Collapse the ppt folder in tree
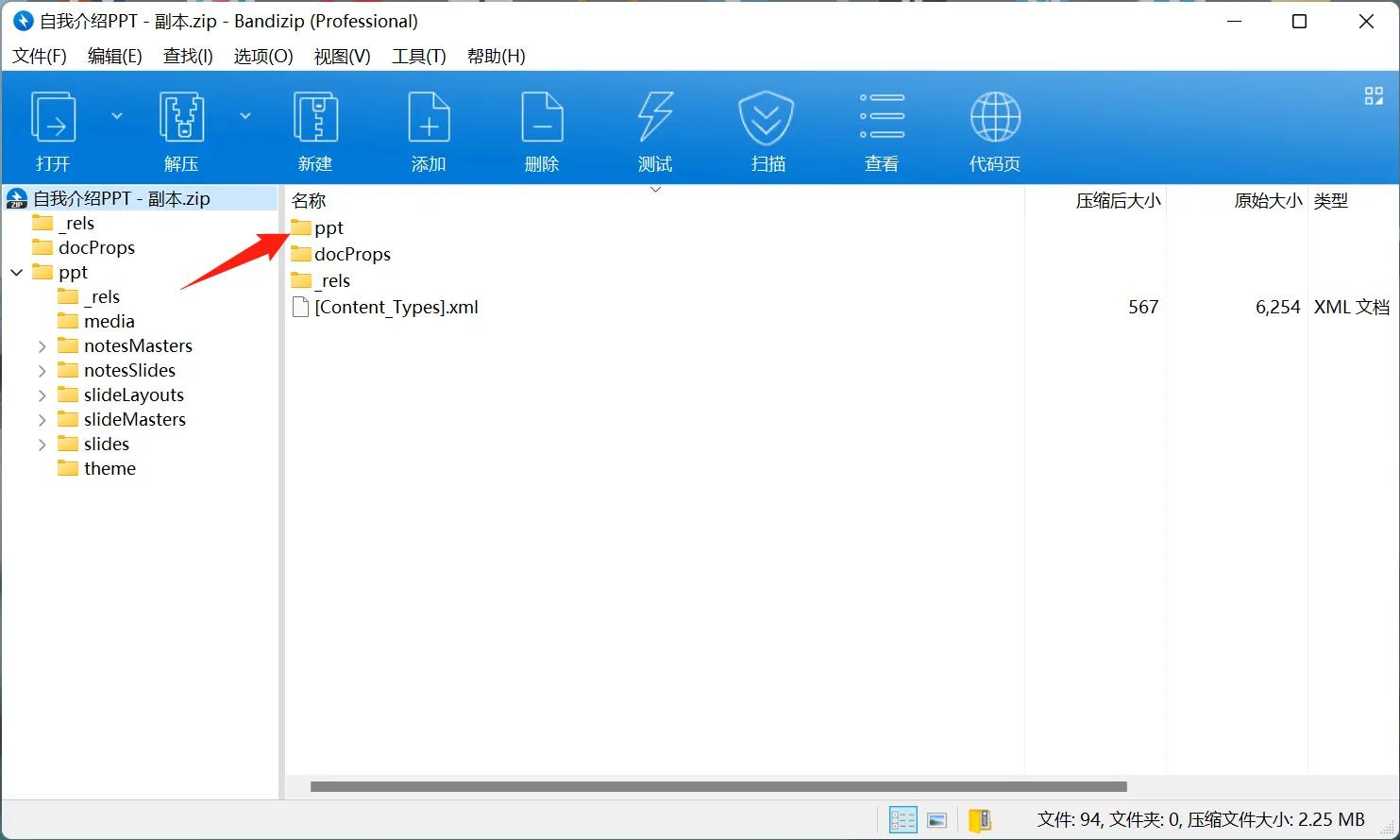 [17, 272]
